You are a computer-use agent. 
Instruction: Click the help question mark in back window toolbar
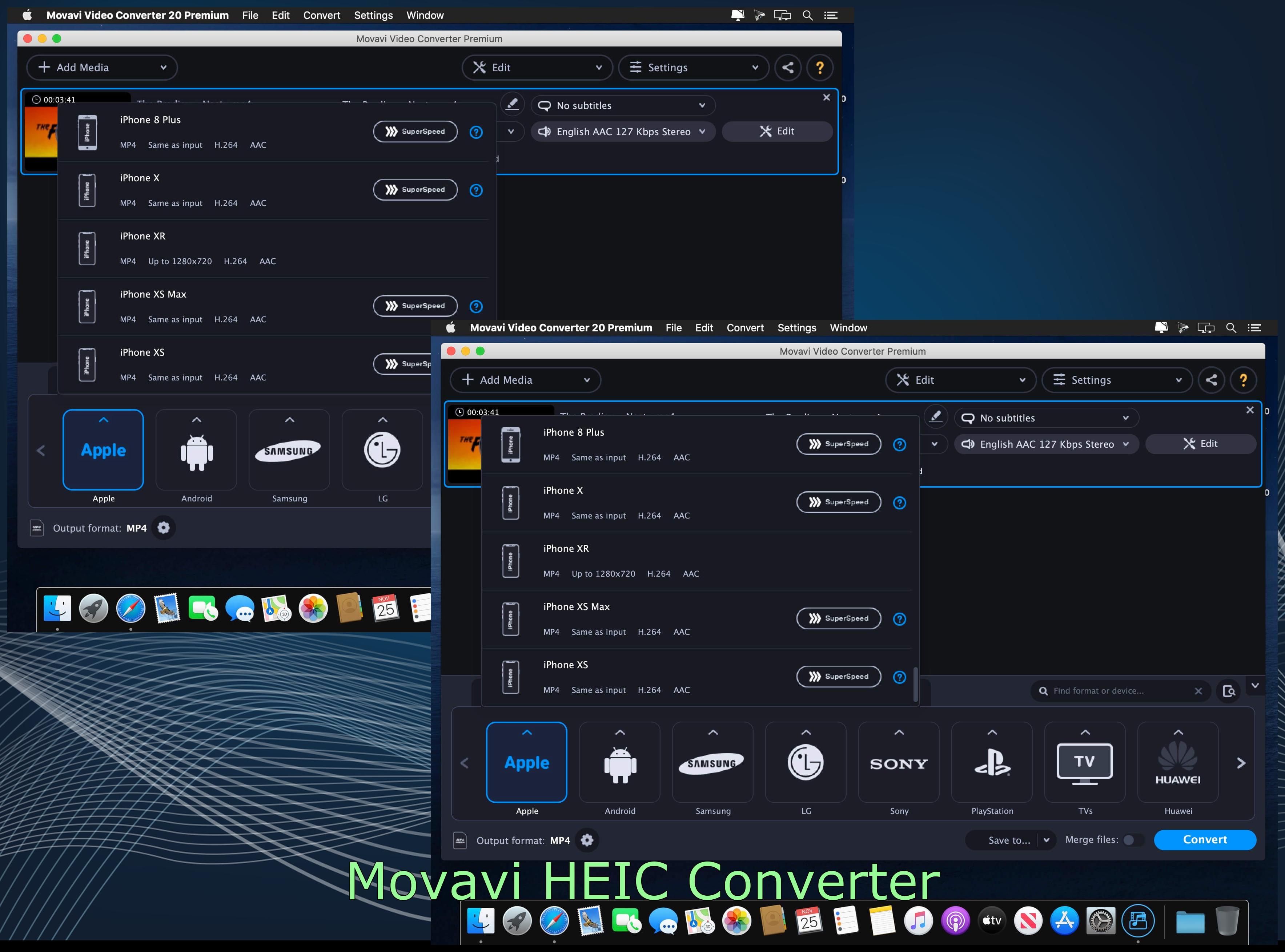coord(819,68)
